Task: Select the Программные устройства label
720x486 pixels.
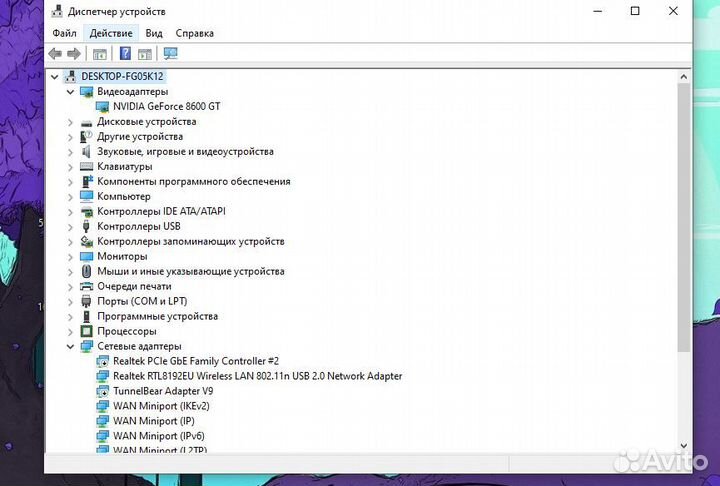Action: (158, 316)
